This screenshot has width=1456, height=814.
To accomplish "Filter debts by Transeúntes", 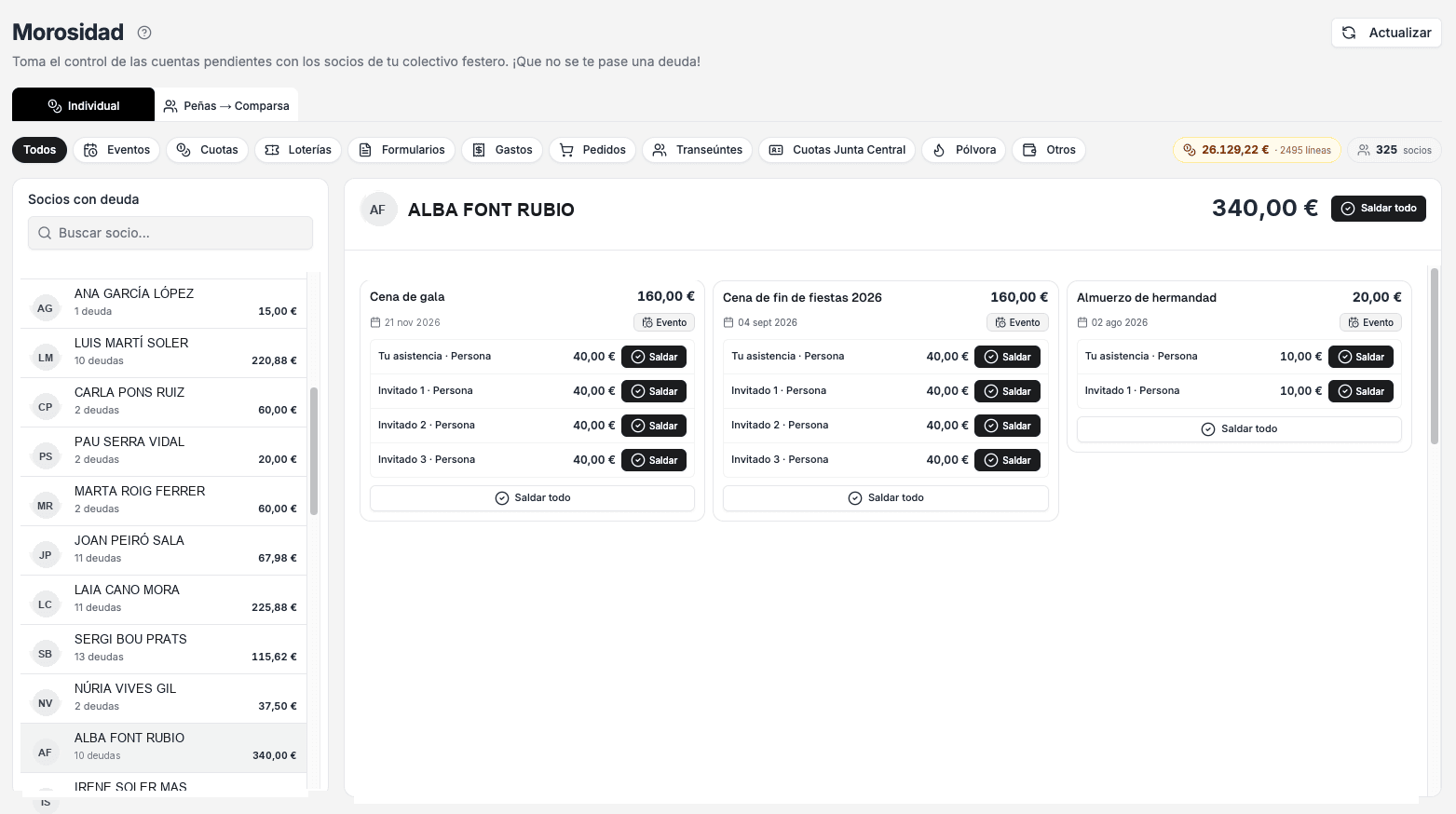I will coord(698,150).
